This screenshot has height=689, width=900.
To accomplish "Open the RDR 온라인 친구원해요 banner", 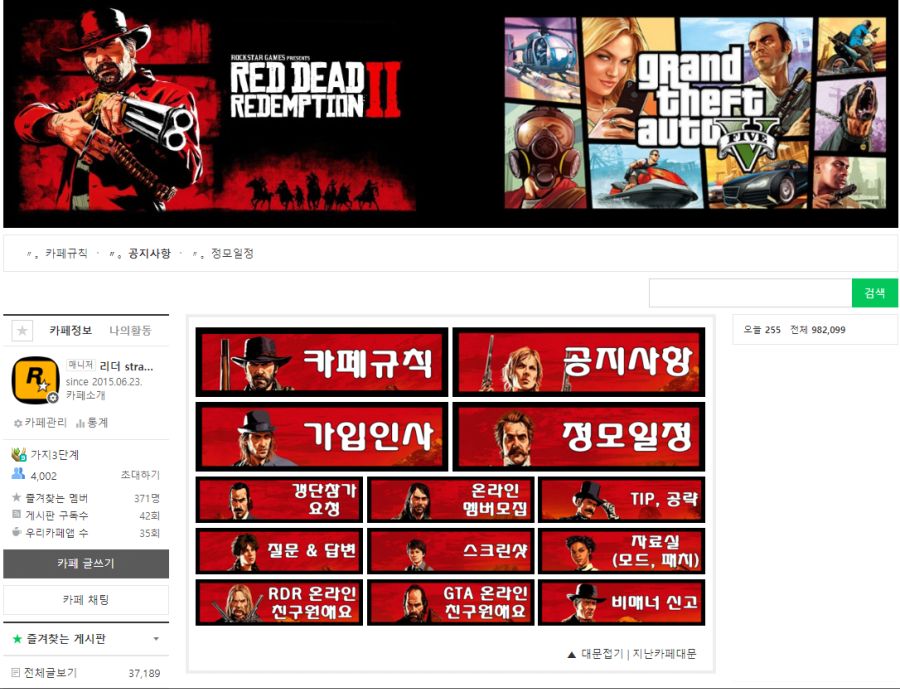I will click(279, 602).
